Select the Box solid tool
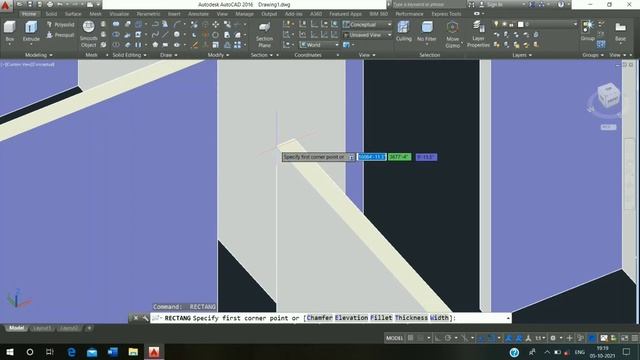This screenshot has height=360, width=640. pyautogui.click(x=10, y=31)
